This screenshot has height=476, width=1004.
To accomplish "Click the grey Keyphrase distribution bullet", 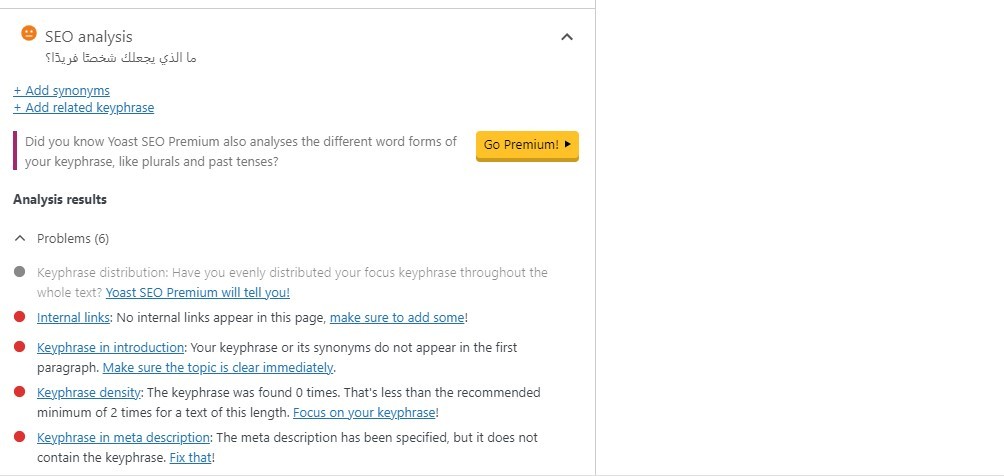I will 19,272.
